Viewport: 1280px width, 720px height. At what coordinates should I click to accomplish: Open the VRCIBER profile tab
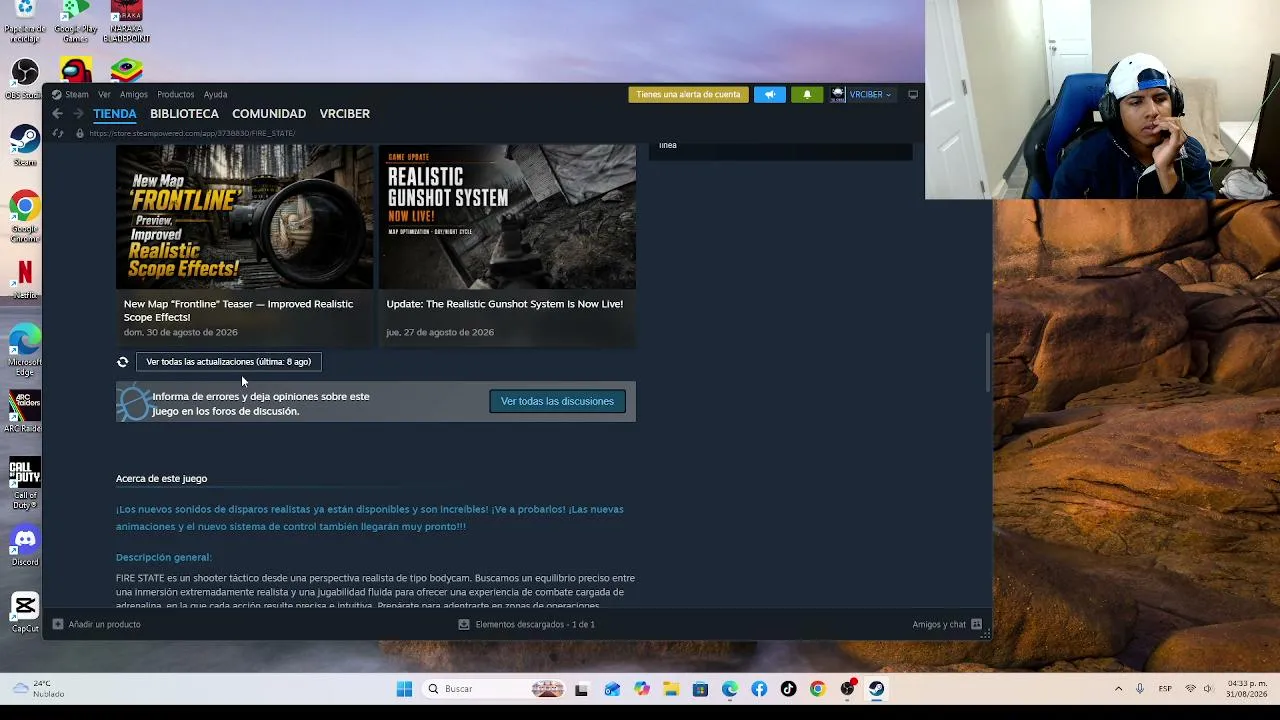pos(345,114)
